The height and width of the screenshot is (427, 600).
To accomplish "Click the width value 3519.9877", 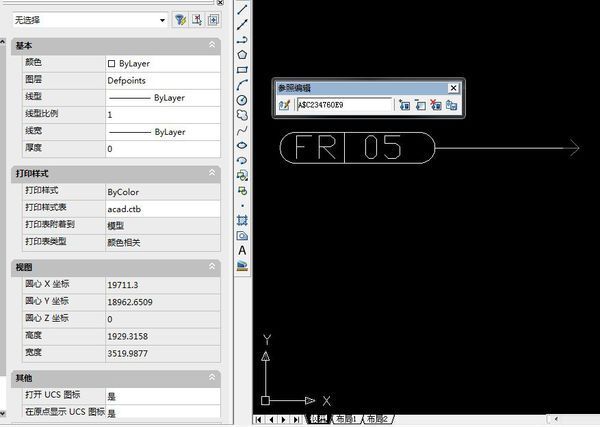I will [163, 354].
